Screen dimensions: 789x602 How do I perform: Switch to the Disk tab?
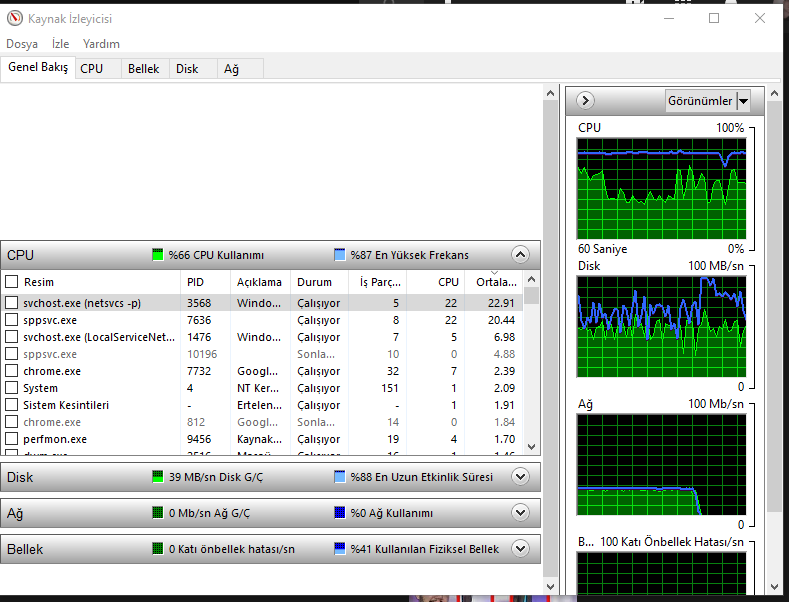tap(193, 69)
